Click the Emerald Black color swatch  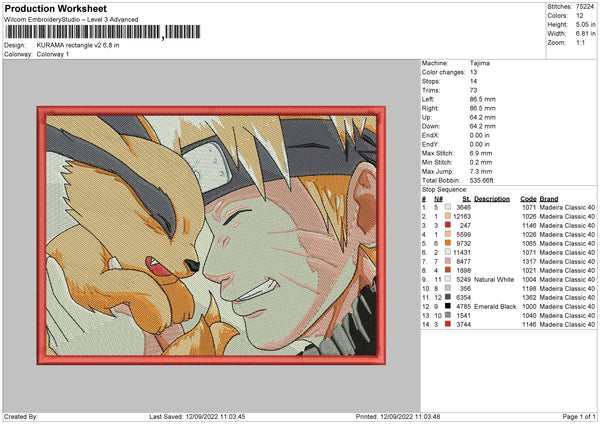point(448,306)
